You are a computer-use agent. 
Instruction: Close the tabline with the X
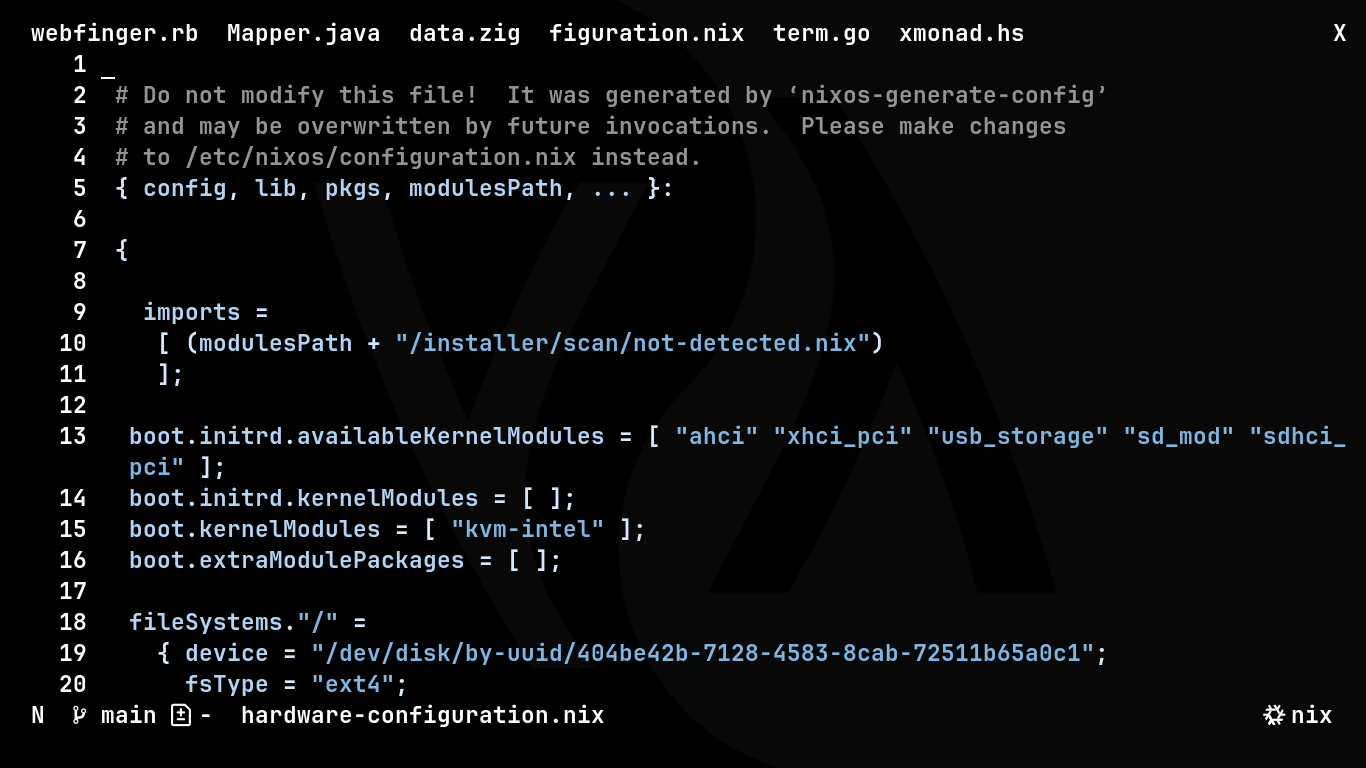(1339, 33)
